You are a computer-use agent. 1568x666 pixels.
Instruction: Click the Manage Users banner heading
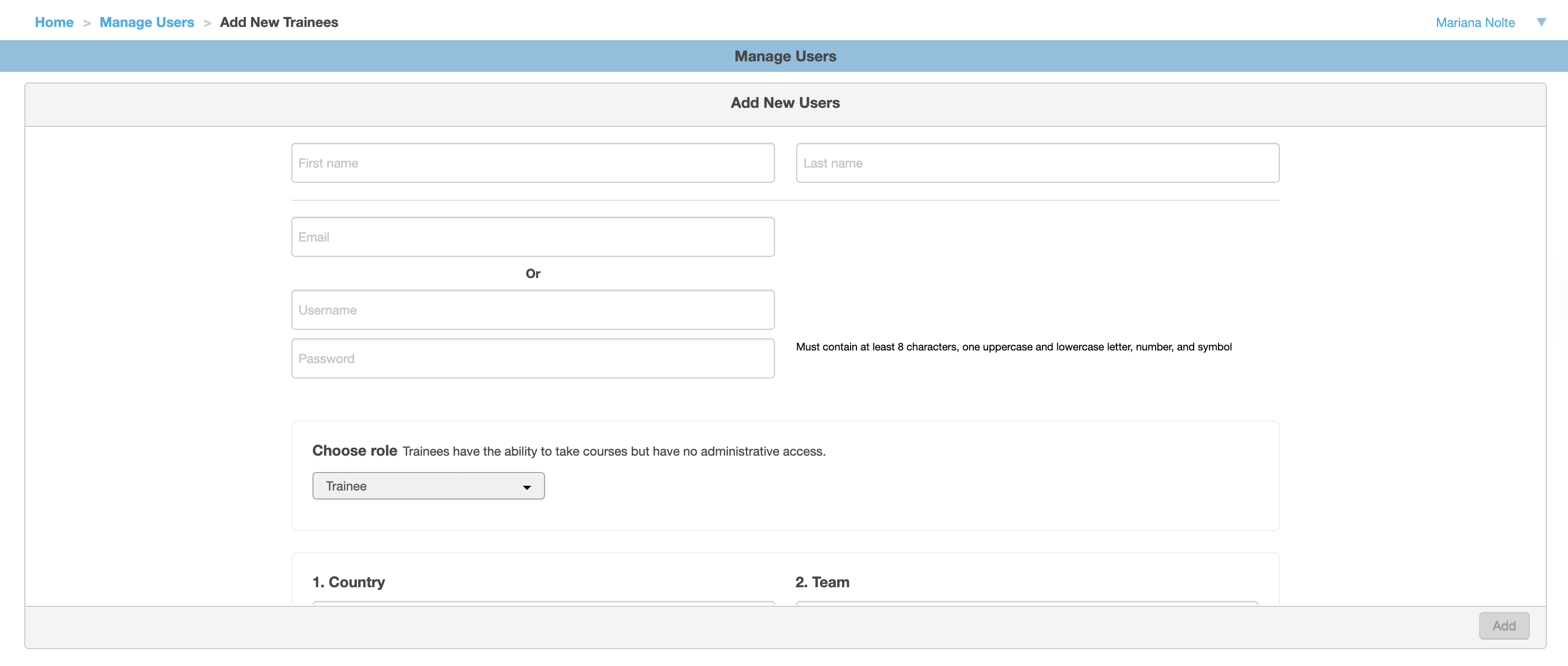point(785,56)
